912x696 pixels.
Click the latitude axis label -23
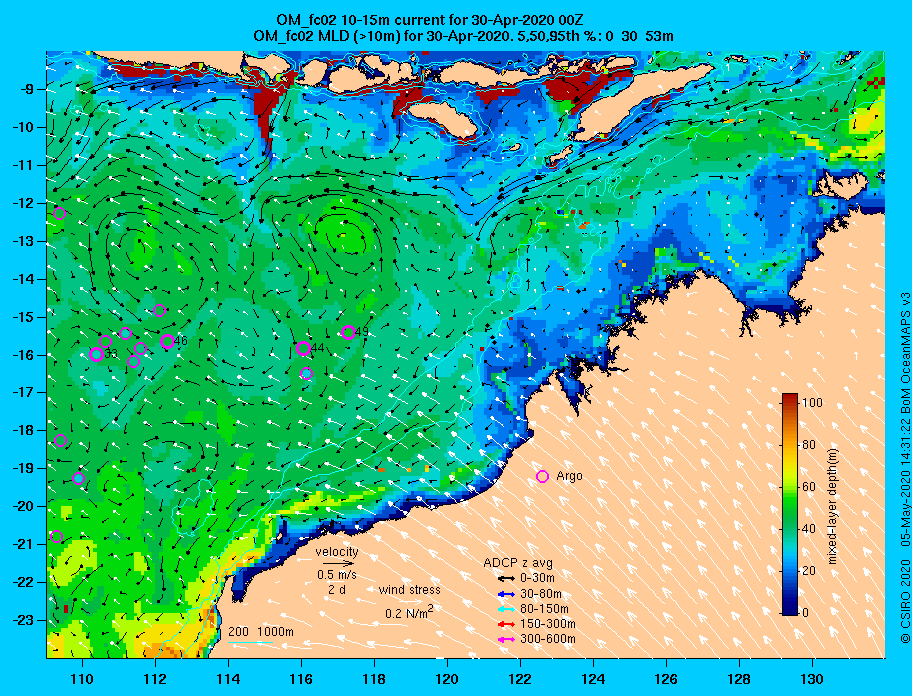click(24, 620)
